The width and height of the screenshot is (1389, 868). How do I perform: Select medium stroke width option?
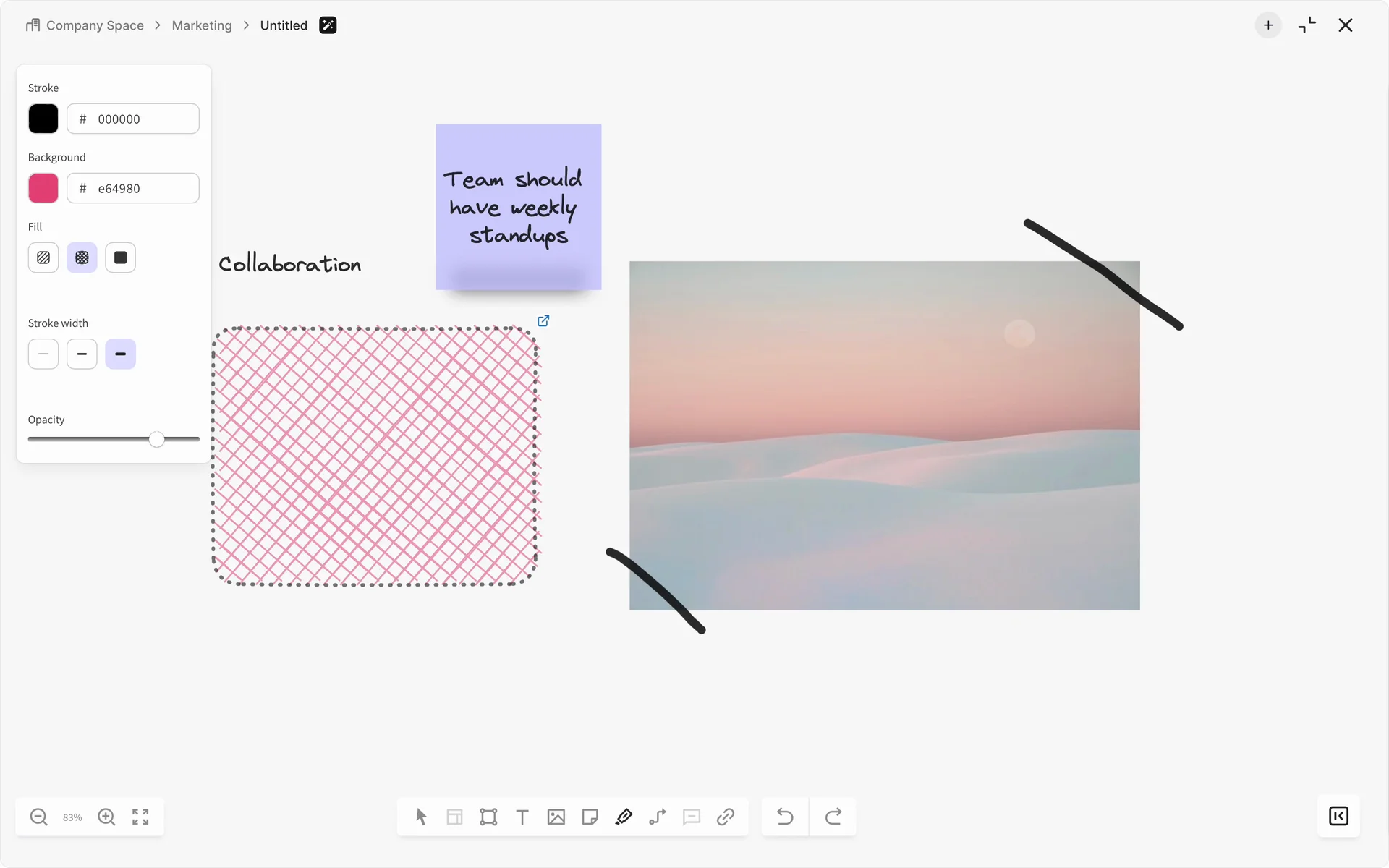pyautogui.click(x=82, y=354)
